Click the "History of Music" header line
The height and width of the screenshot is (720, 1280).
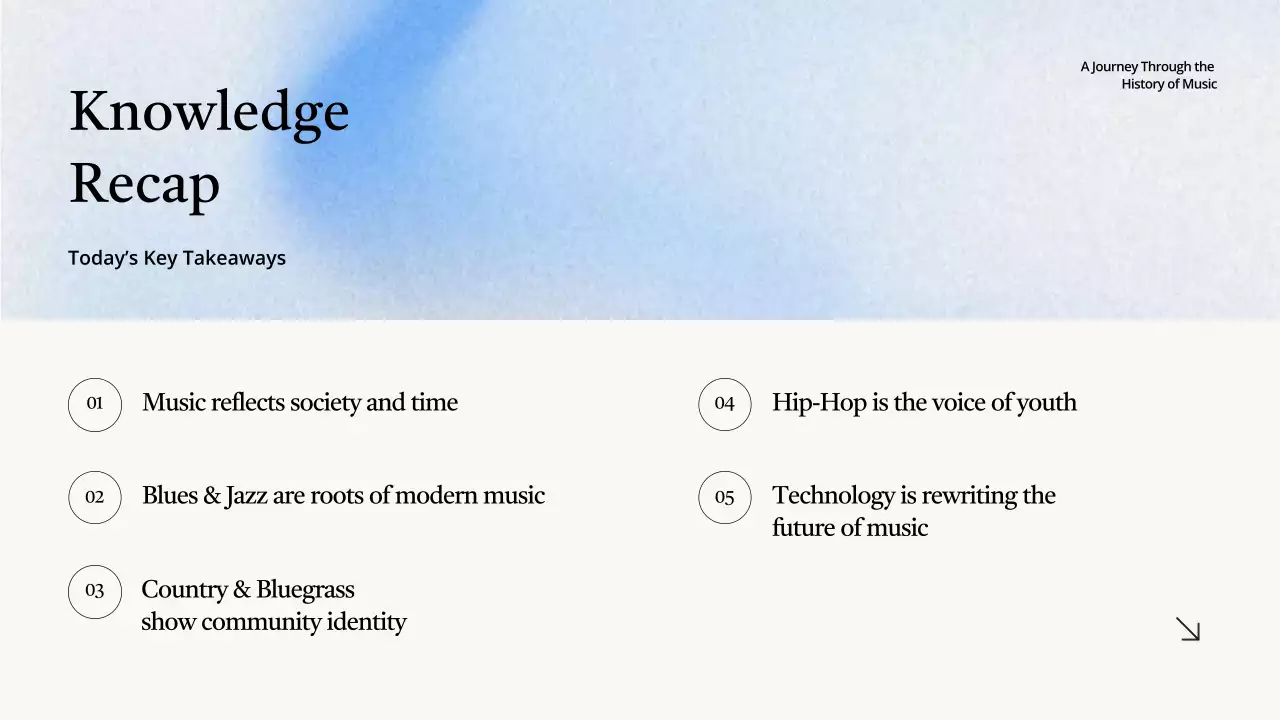click(x=1169, y=84)
